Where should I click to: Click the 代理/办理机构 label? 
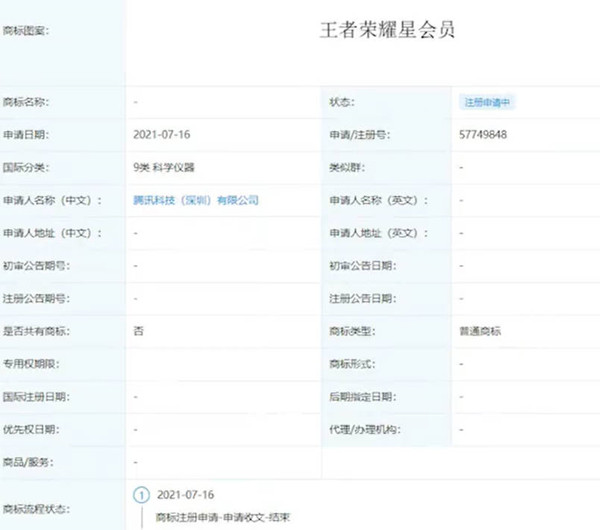[x=365, y=430]
